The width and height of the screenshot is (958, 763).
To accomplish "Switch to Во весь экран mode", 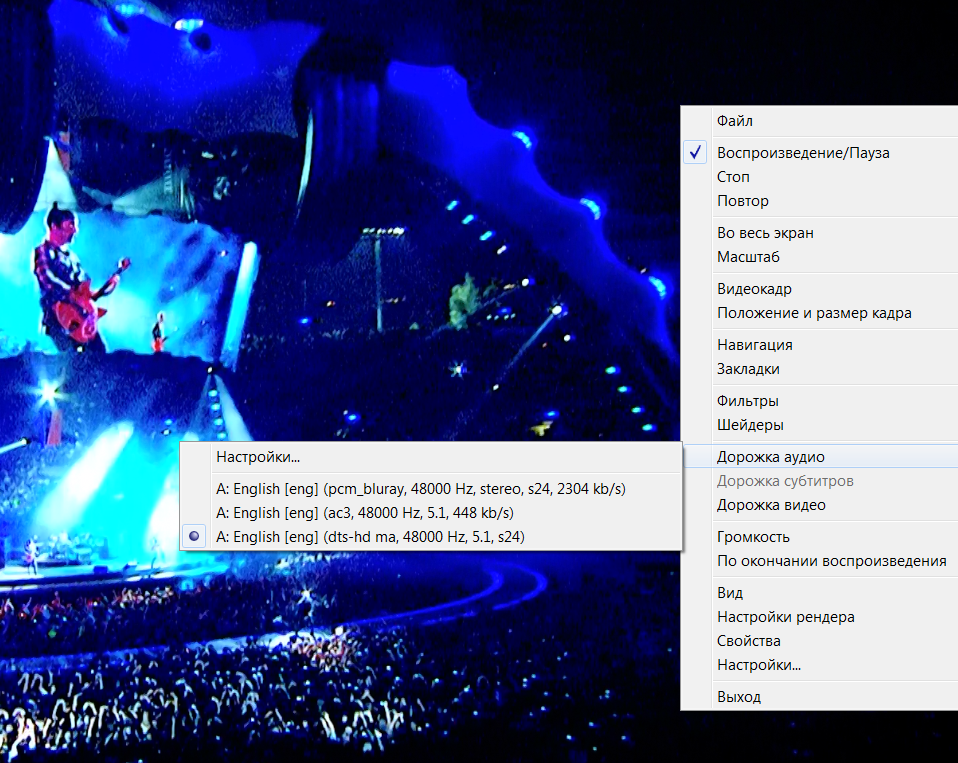I will [x=765, y=233].
